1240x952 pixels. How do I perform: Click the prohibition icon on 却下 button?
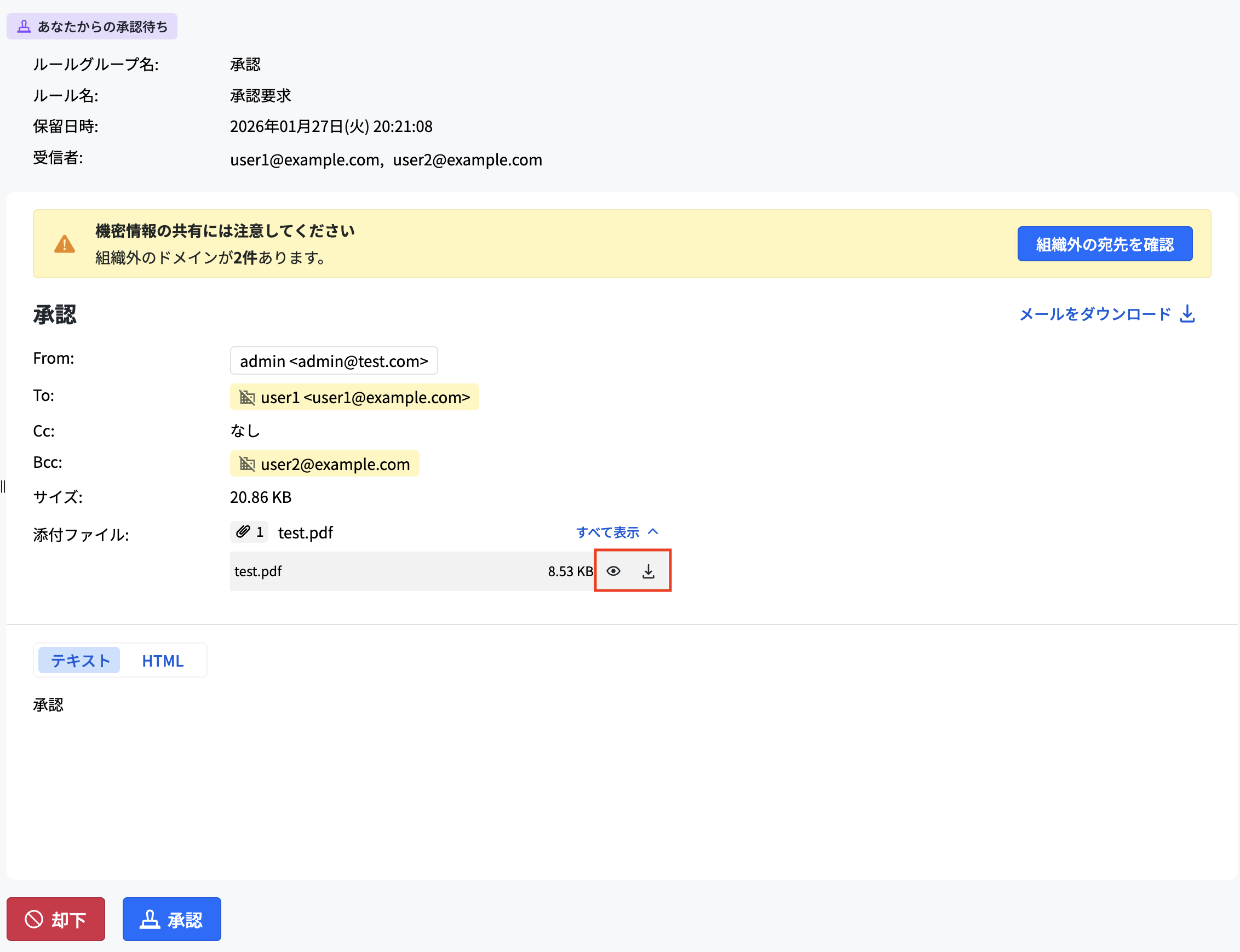coord(33,919)
